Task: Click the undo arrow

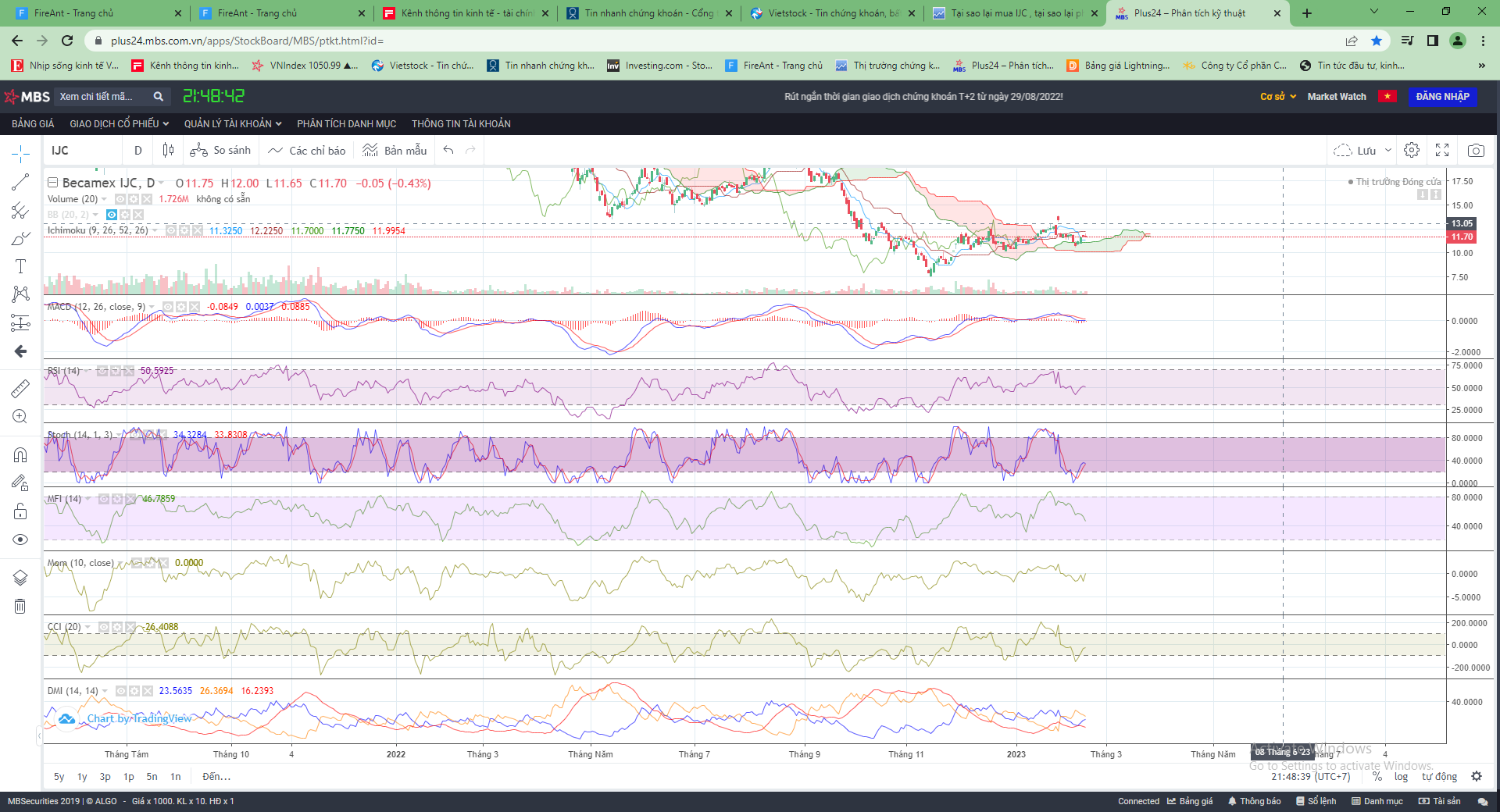Action: pos(448,150)
